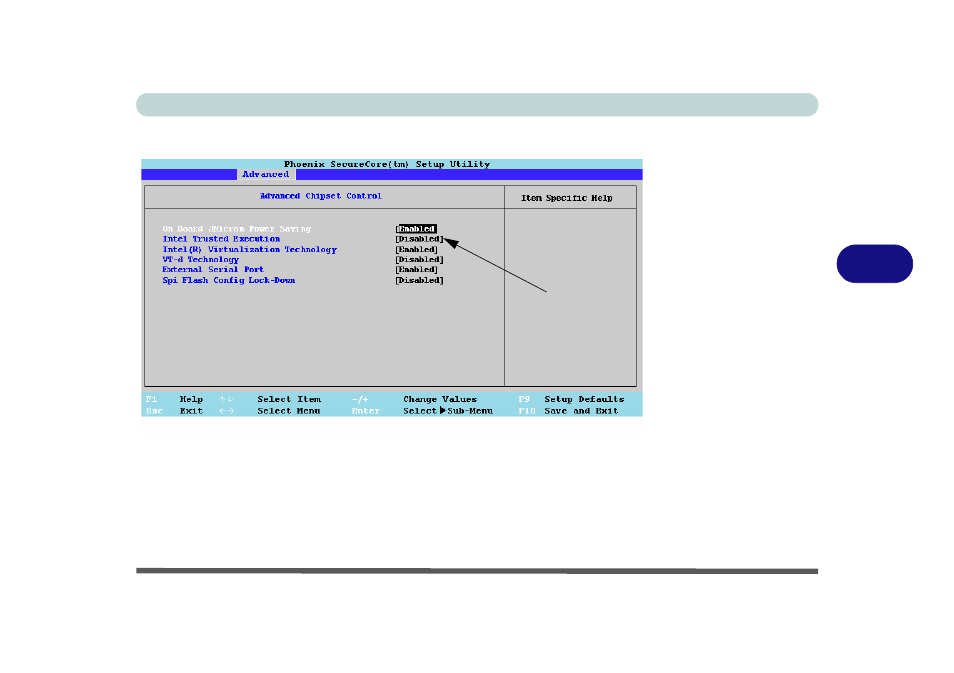Screen dimensions: 954x673
Task: Select Intel(R) Virtualization Technology option
Action: [249, 249]
